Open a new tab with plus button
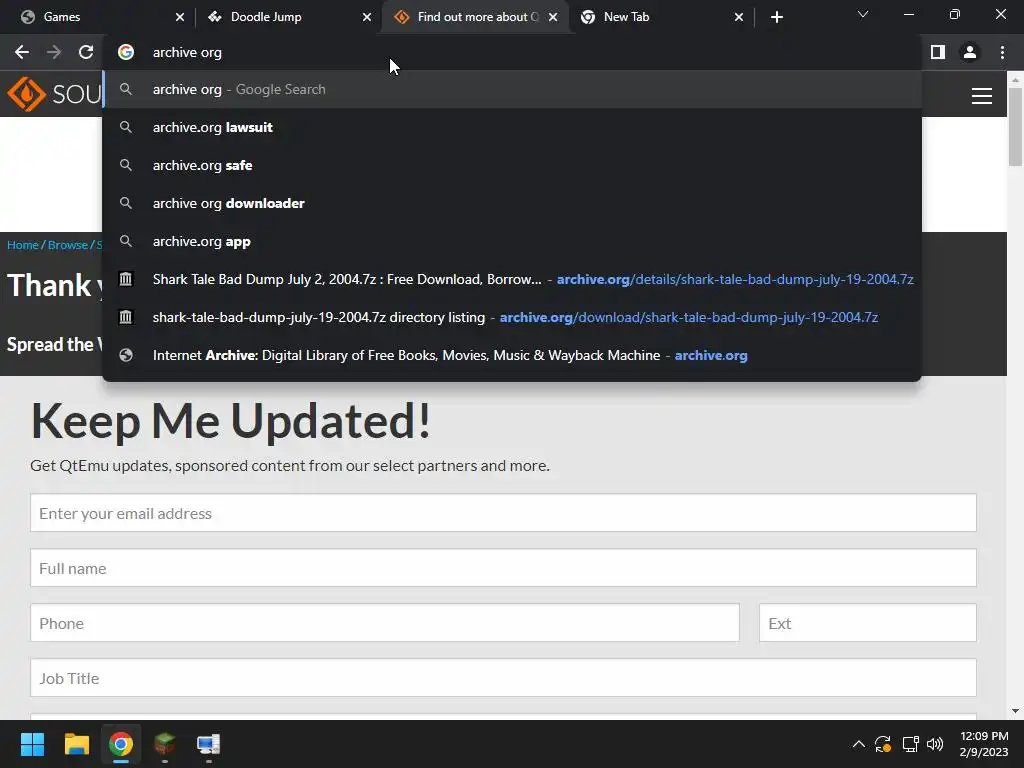The width and height of the screenshot is (1024, 768). click(776, 17)
